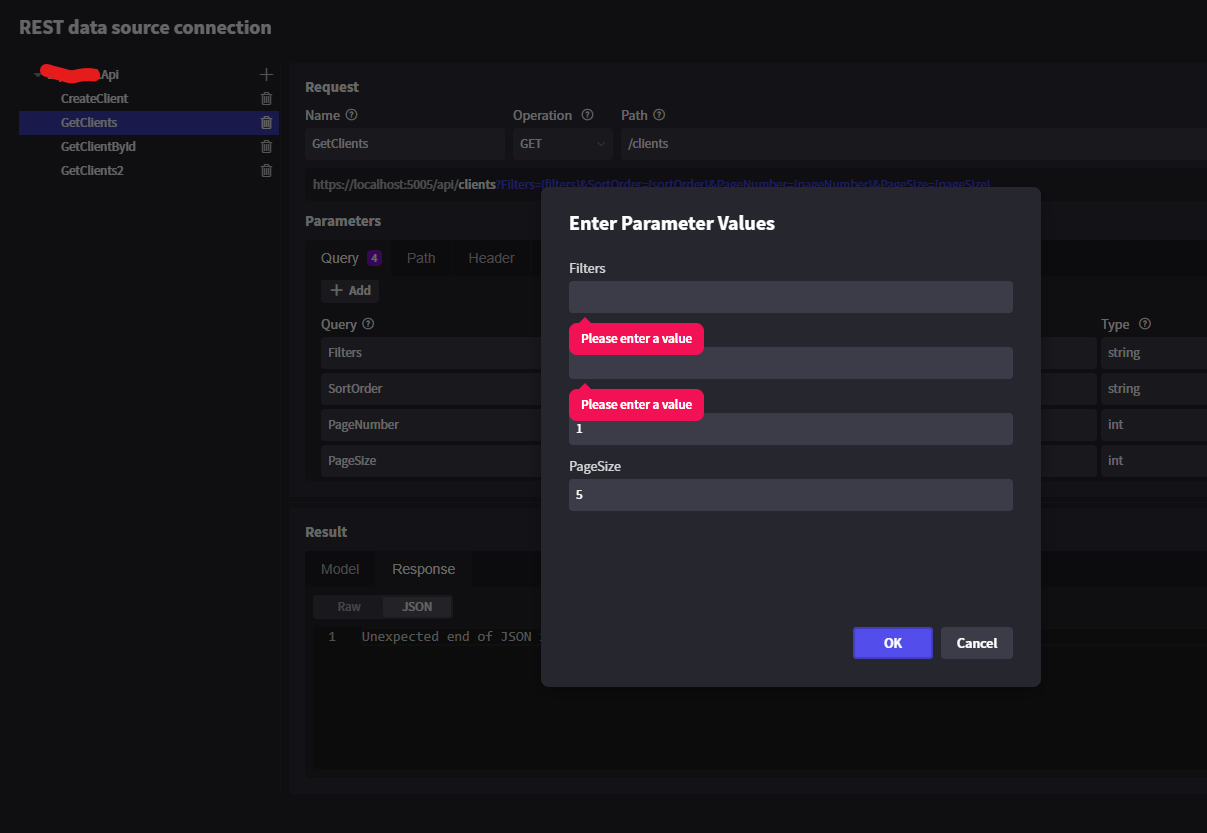1207x833 pixels.
Task: Delete the CreateClient request
Action: pos(266,98)
